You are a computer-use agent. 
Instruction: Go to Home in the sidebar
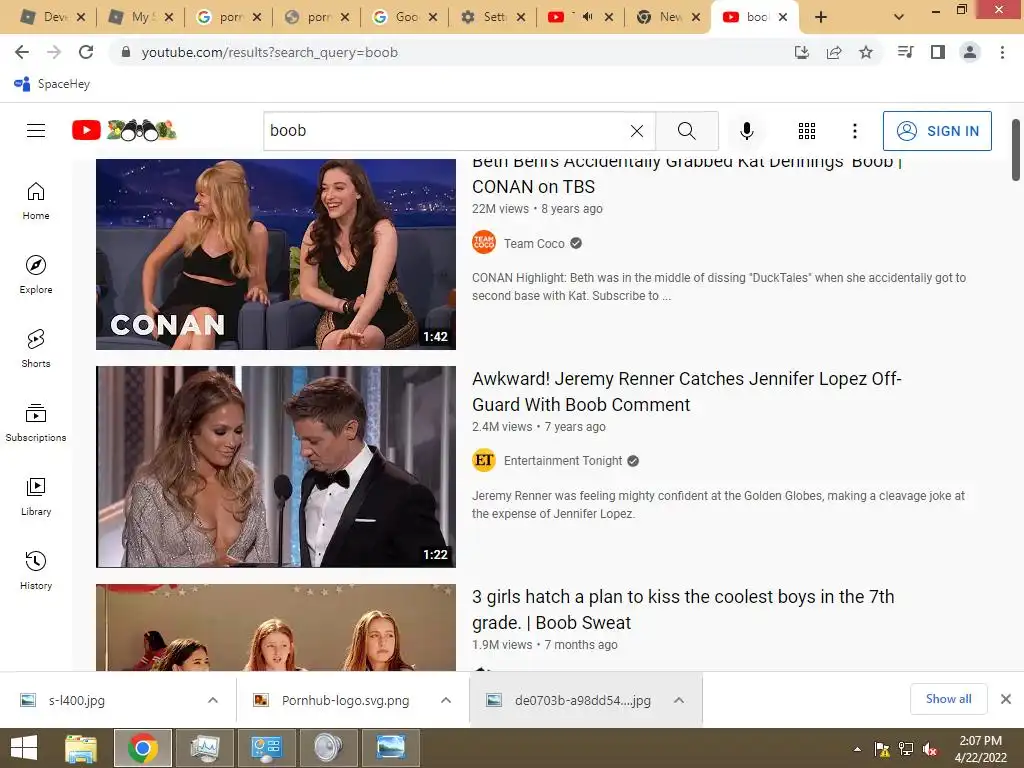tap(36, 201)
